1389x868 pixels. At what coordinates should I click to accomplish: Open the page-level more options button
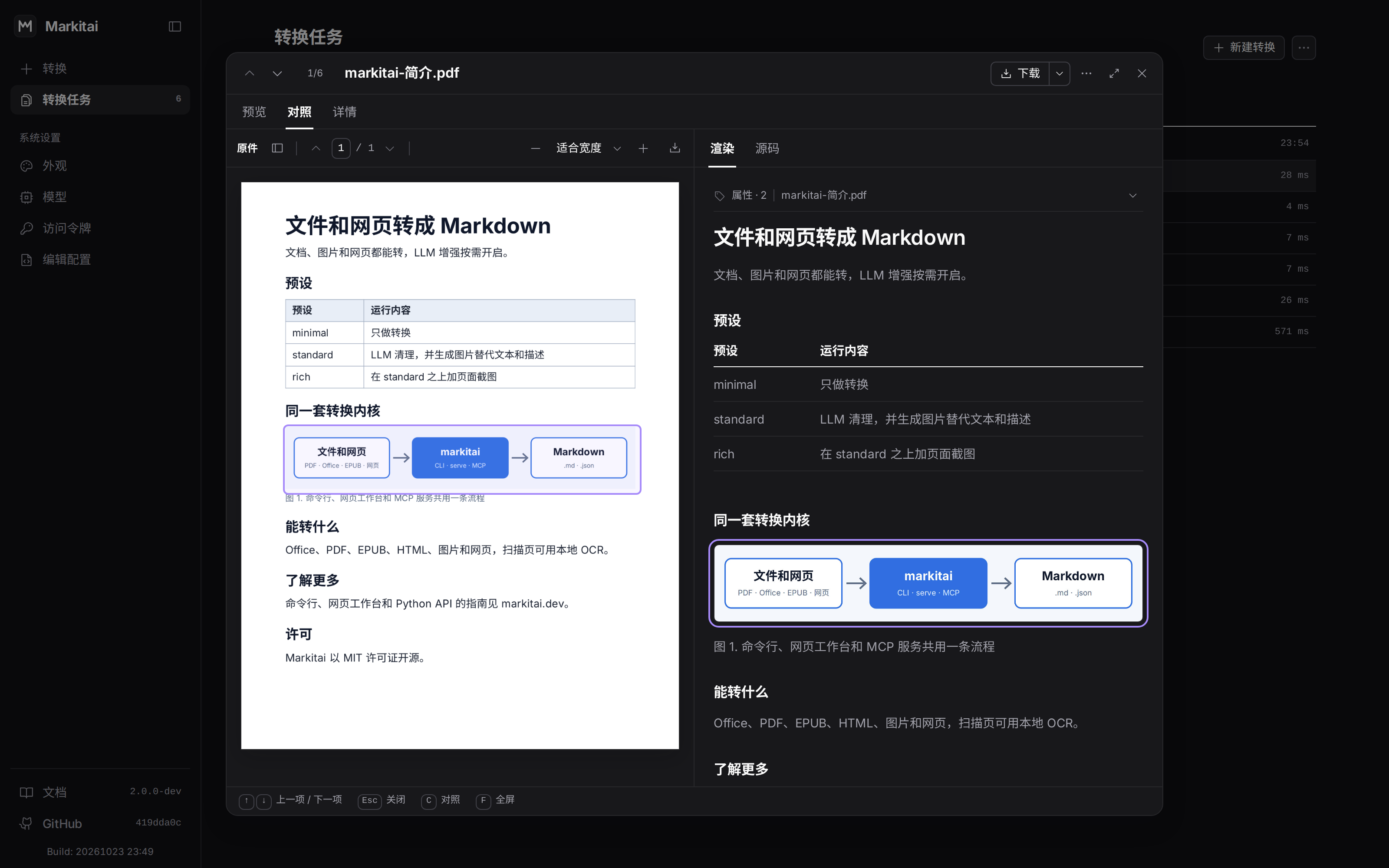[1303, 48]
